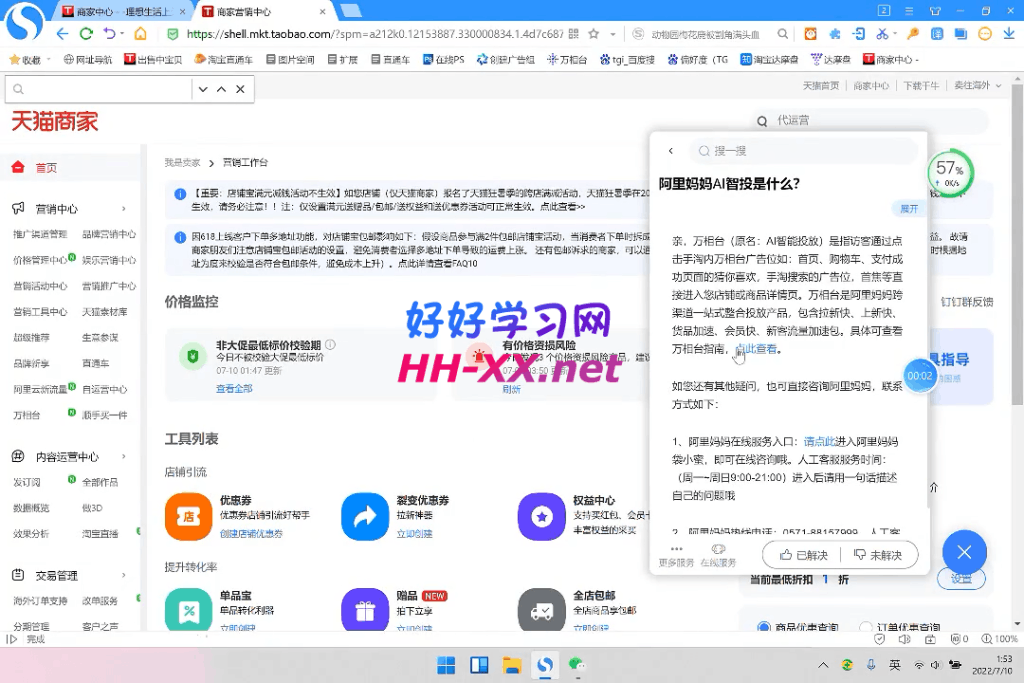This screenshot has height=683, width=1024.
Task: Show hidden system tray icons
Action: [823, 665]
